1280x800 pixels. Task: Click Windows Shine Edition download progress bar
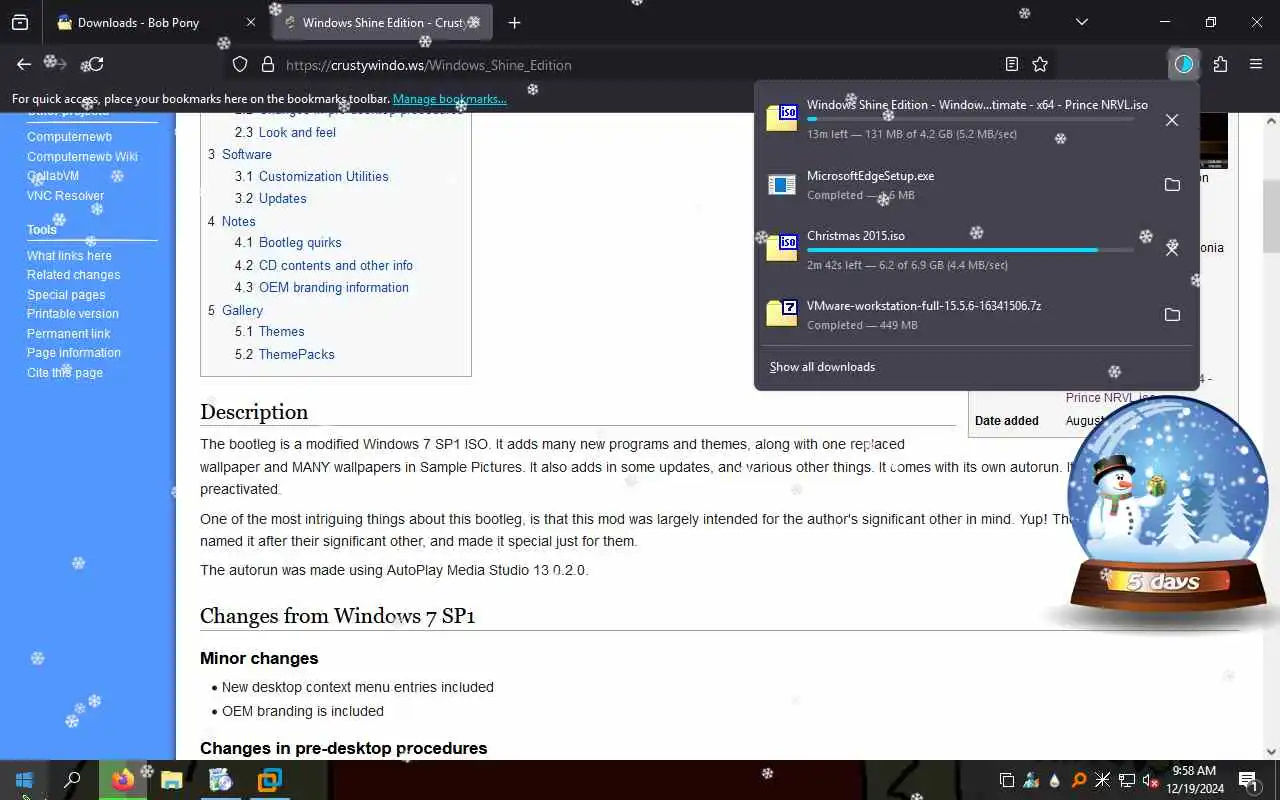pyautogui.click(x=971, y=119)
